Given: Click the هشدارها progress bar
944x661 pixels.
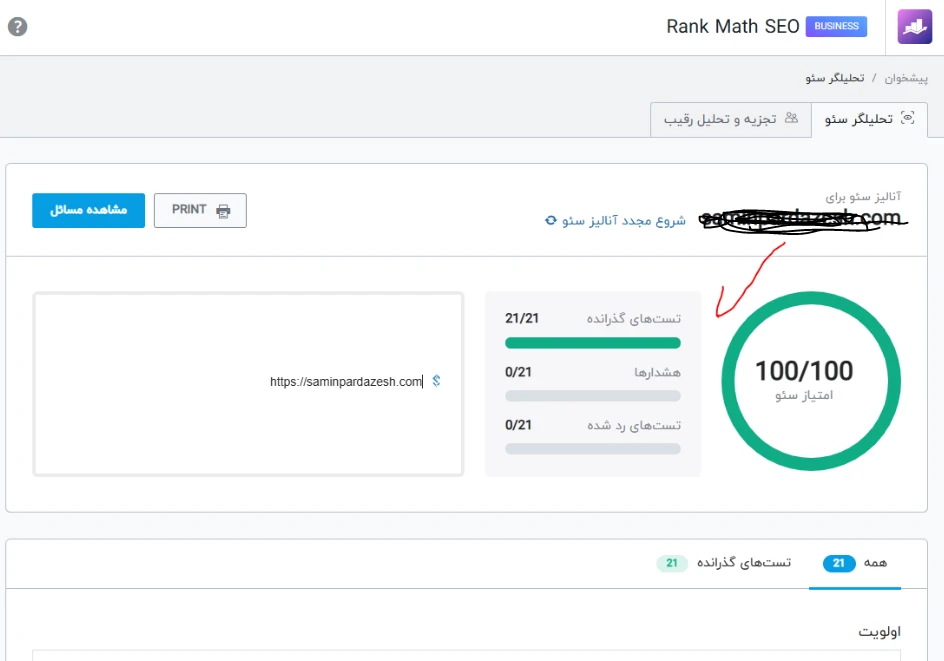Looking at the screenshot, I should click(593, 396).
